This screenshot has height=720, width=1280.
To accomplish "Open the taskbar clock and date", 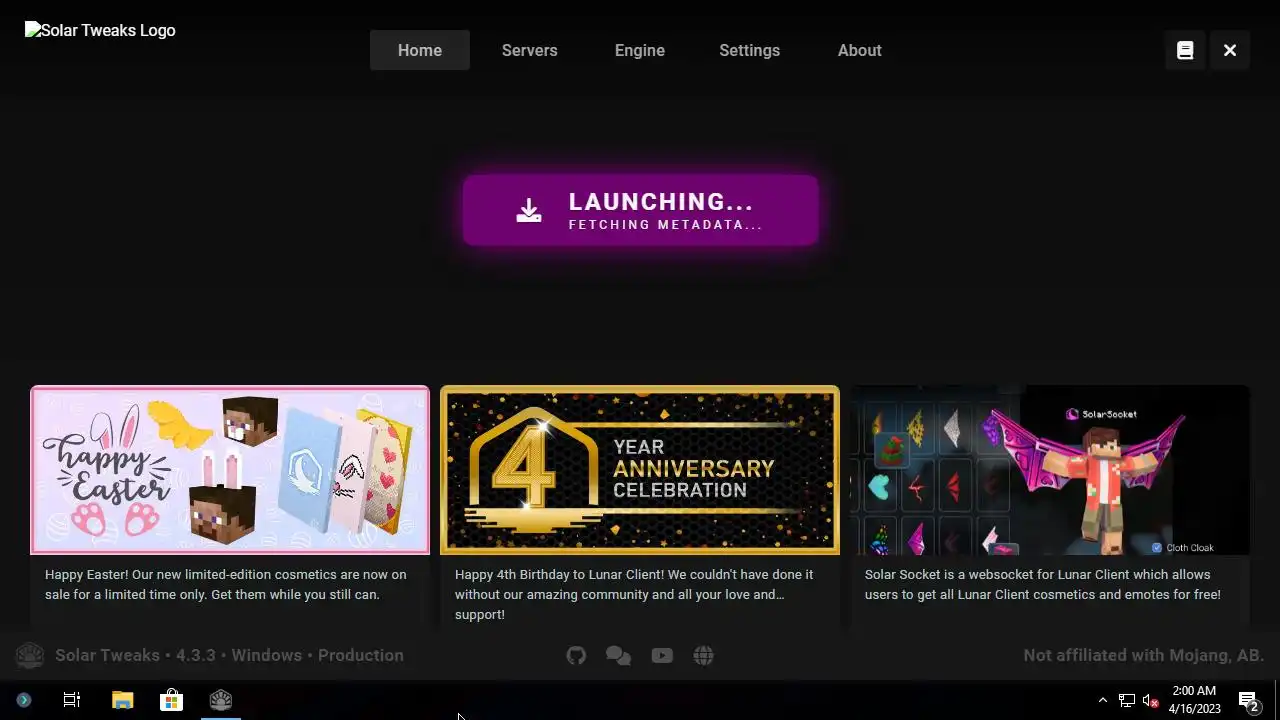I will click(x=1194, y=700).
